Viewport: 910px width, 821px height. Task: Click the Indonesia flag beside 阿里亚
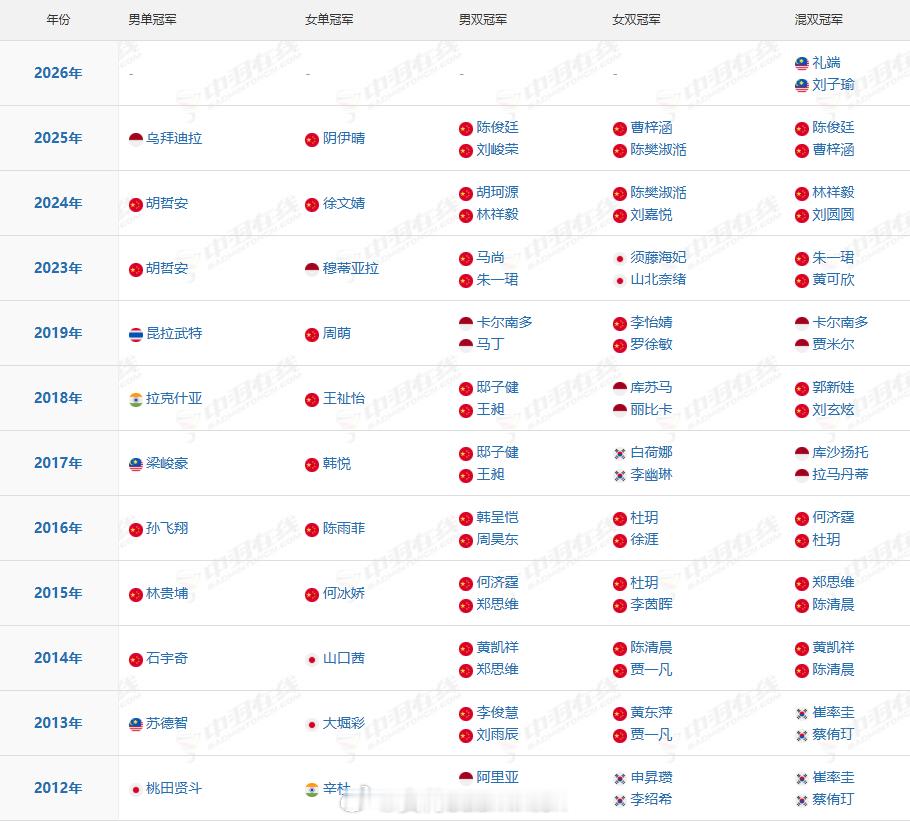[x=465, y=778]
